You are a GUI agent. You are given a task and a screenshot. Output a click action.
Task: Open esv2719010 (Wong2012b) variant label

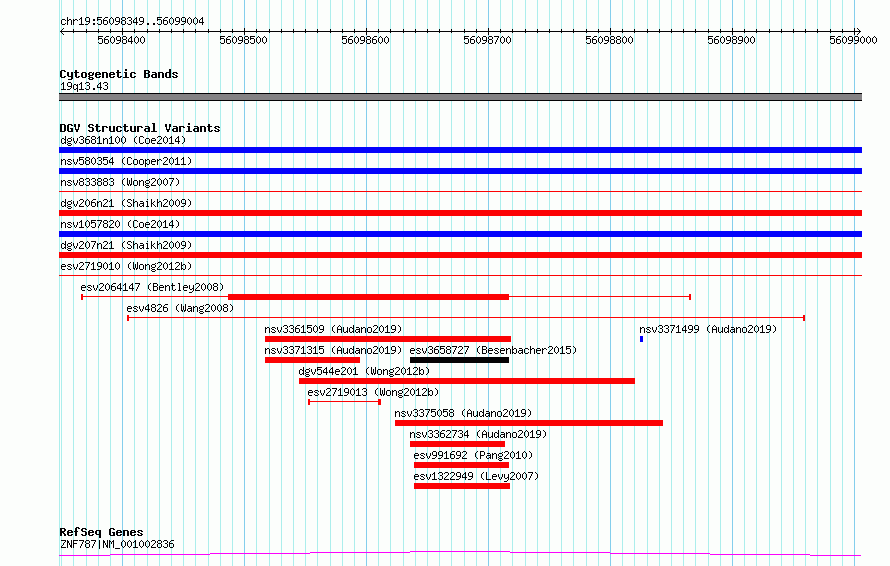pyautogui.click(x=126, y=266)
